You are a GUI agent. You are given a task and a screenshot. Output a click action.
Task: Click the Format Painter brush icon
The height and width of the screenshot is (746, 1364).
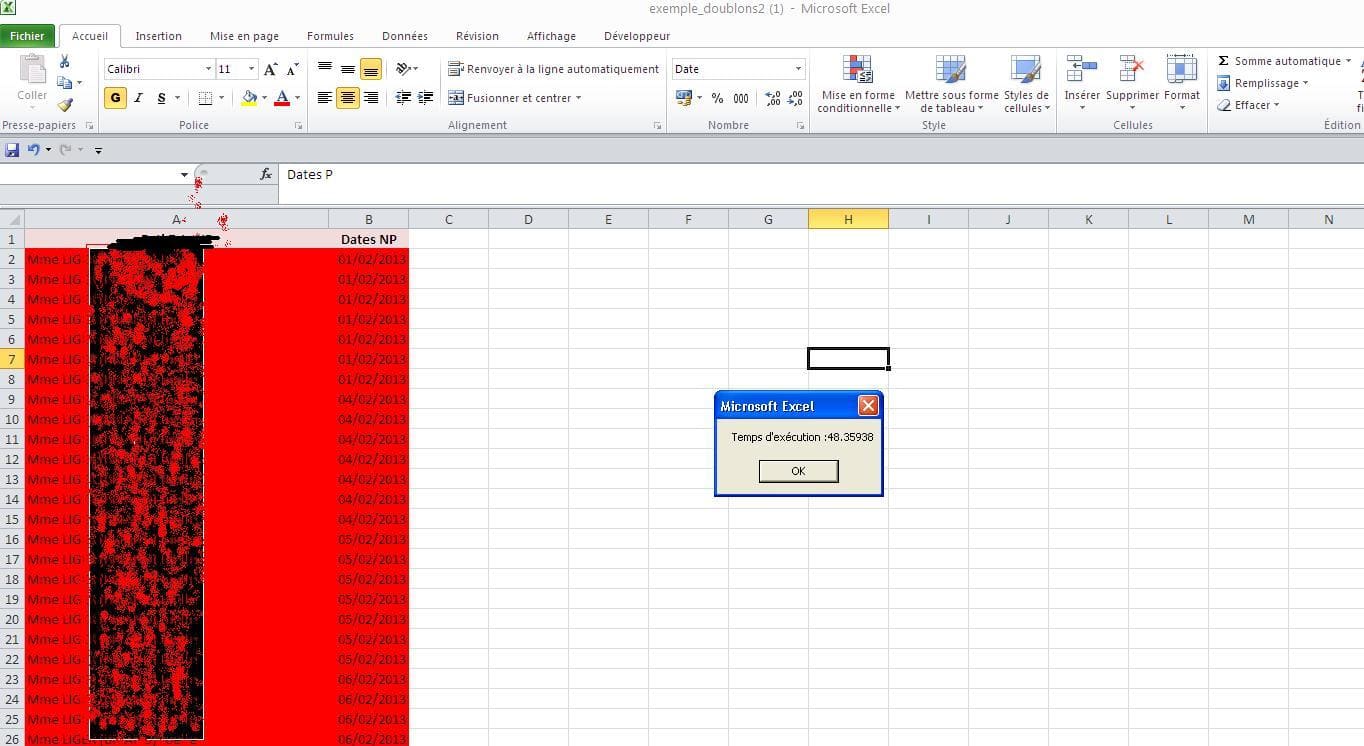click(65, 104)
